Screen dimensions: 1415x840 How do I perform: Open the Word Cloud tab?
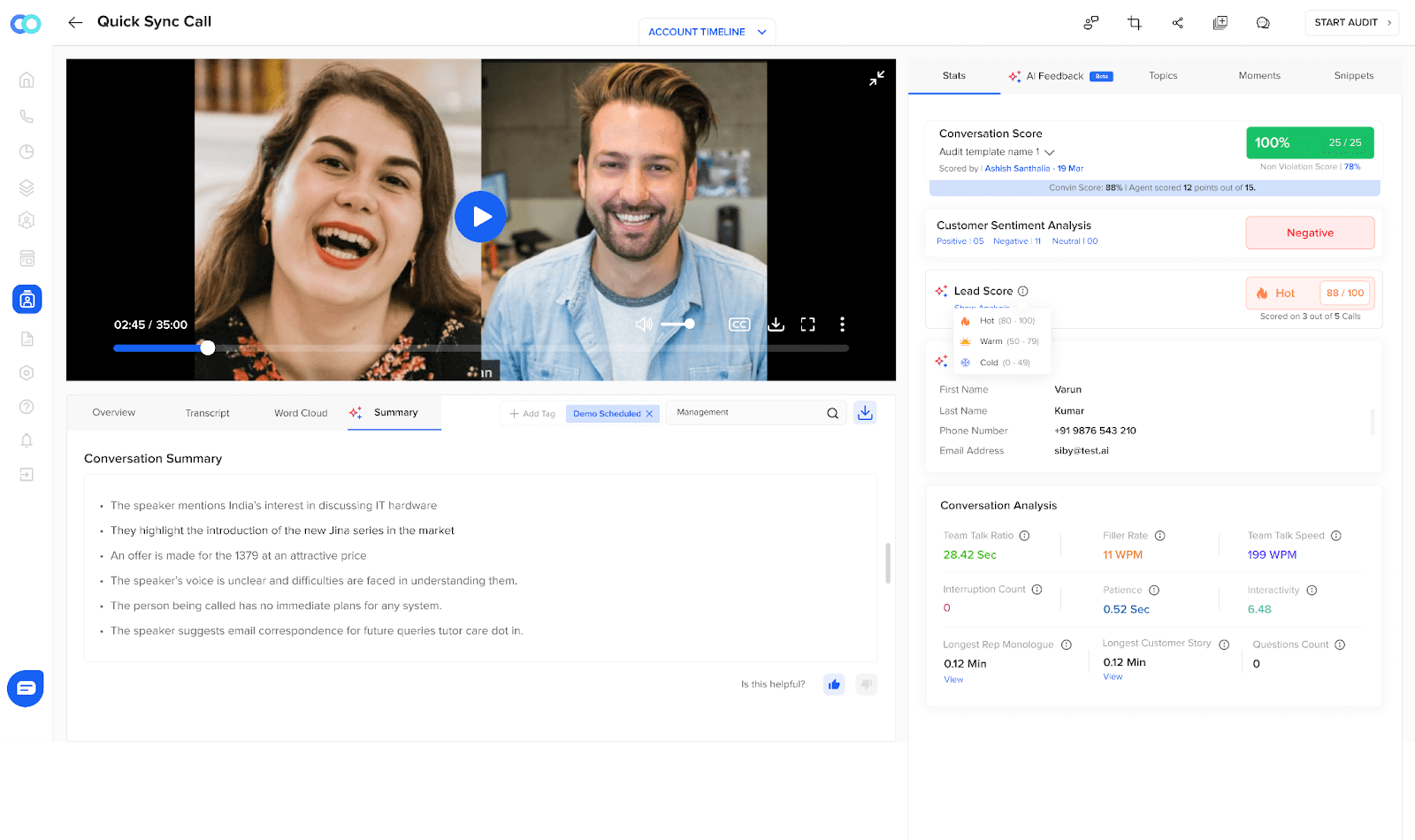301,413
